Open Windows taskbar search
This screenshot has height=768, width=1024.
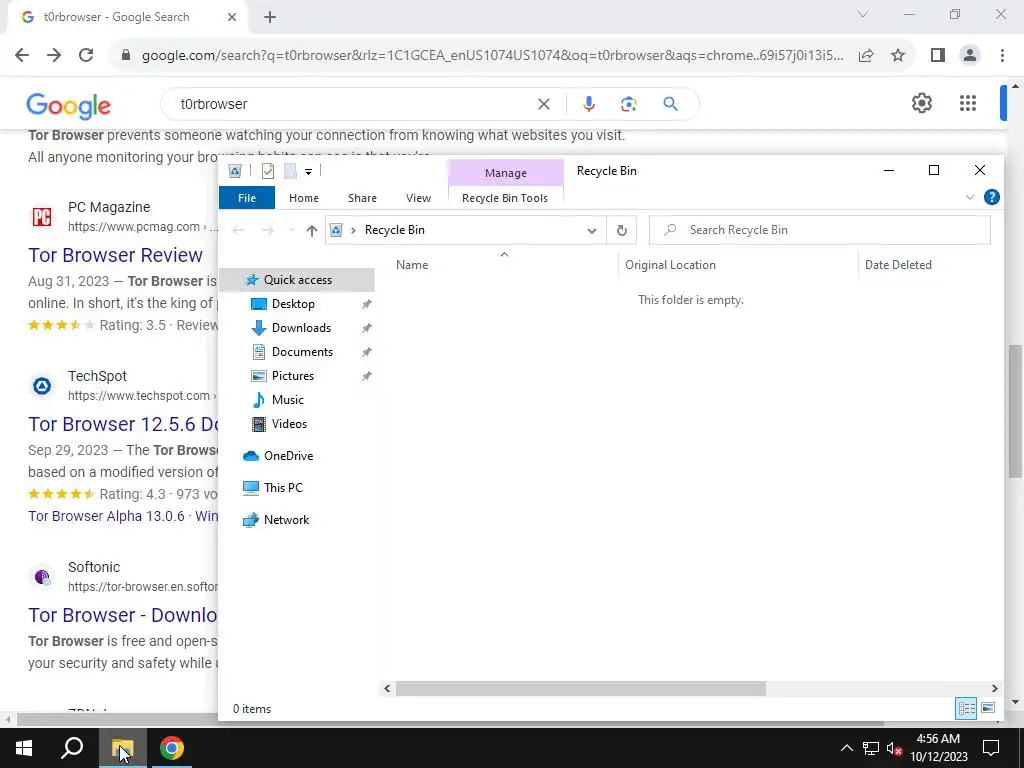(72, 748)
